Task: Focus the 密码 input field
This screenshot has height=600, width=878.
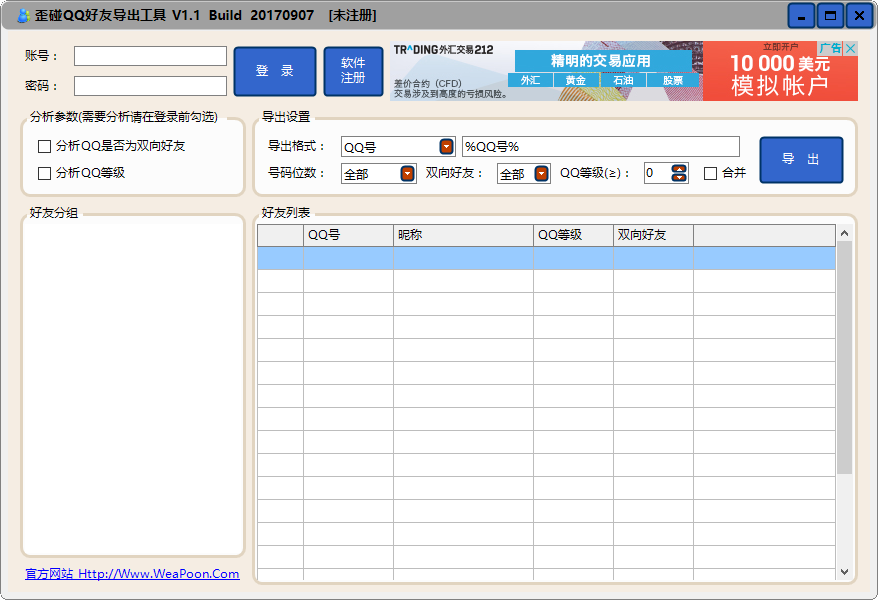Action: (150, 86)
